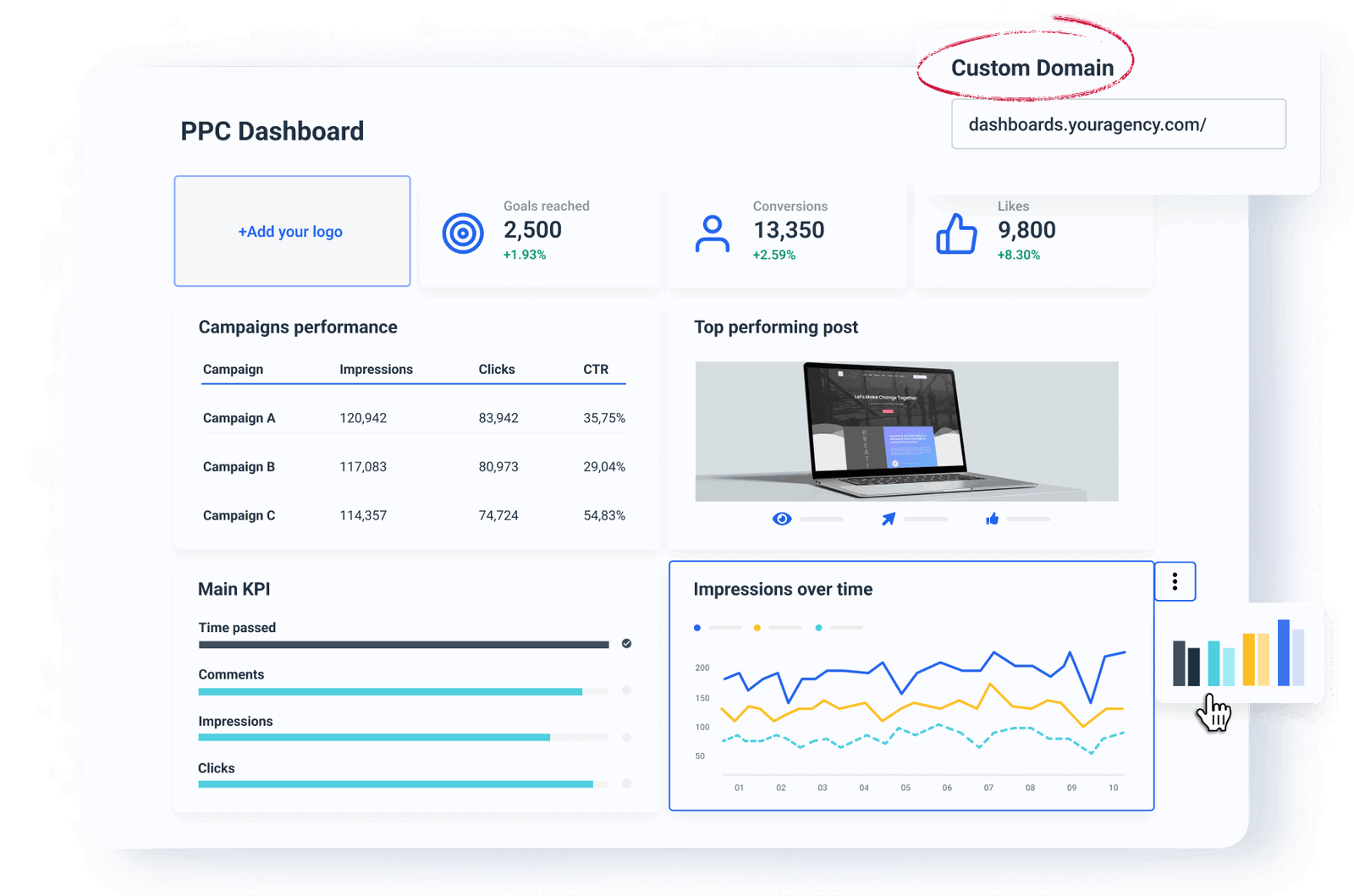
Task: Open the bar chart widget picker
Action: [x=1241, y=661]
